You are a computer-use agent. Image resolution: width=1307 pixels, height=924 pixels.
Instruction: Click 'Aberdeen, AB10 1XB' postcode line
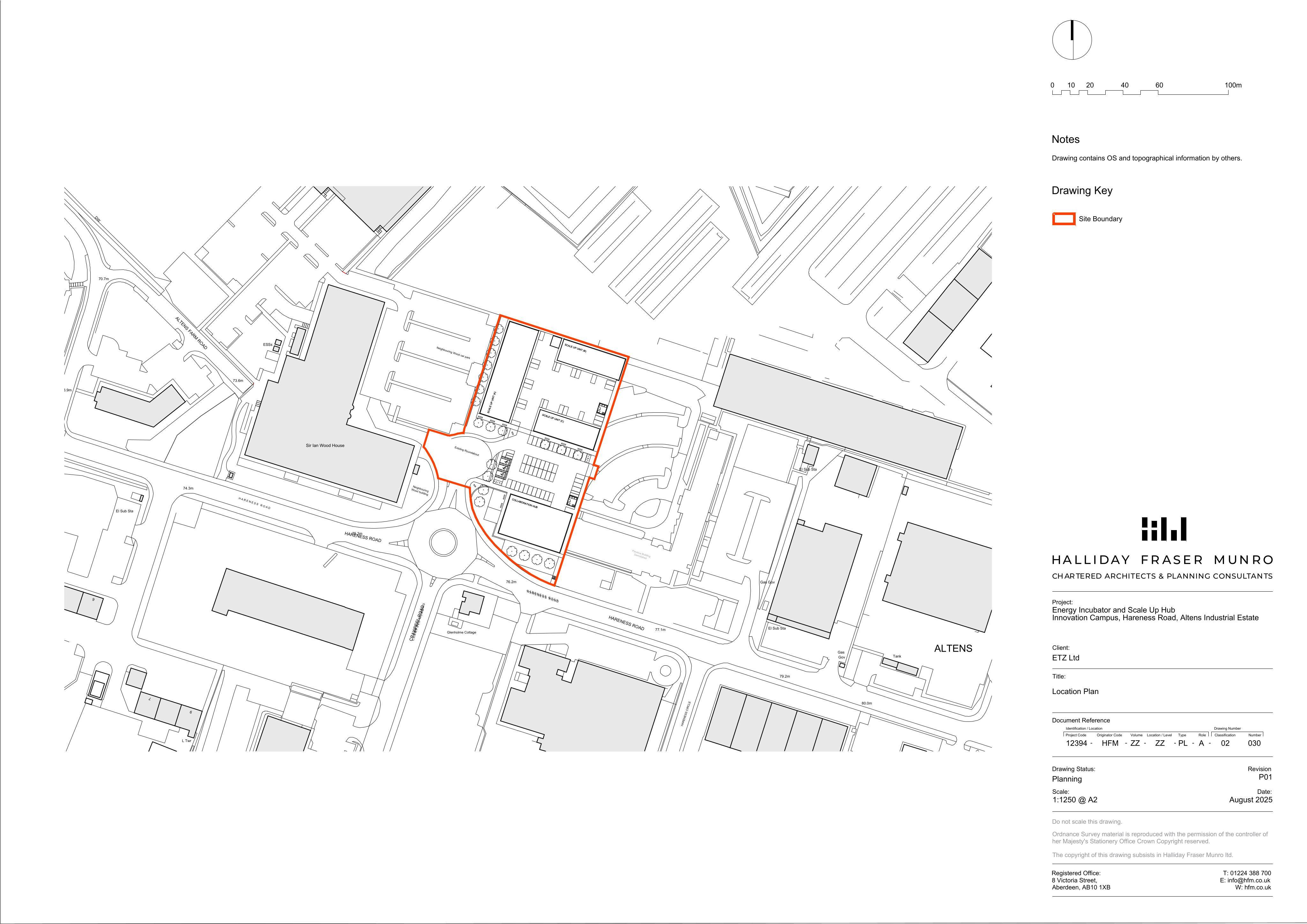(1080, 888)
